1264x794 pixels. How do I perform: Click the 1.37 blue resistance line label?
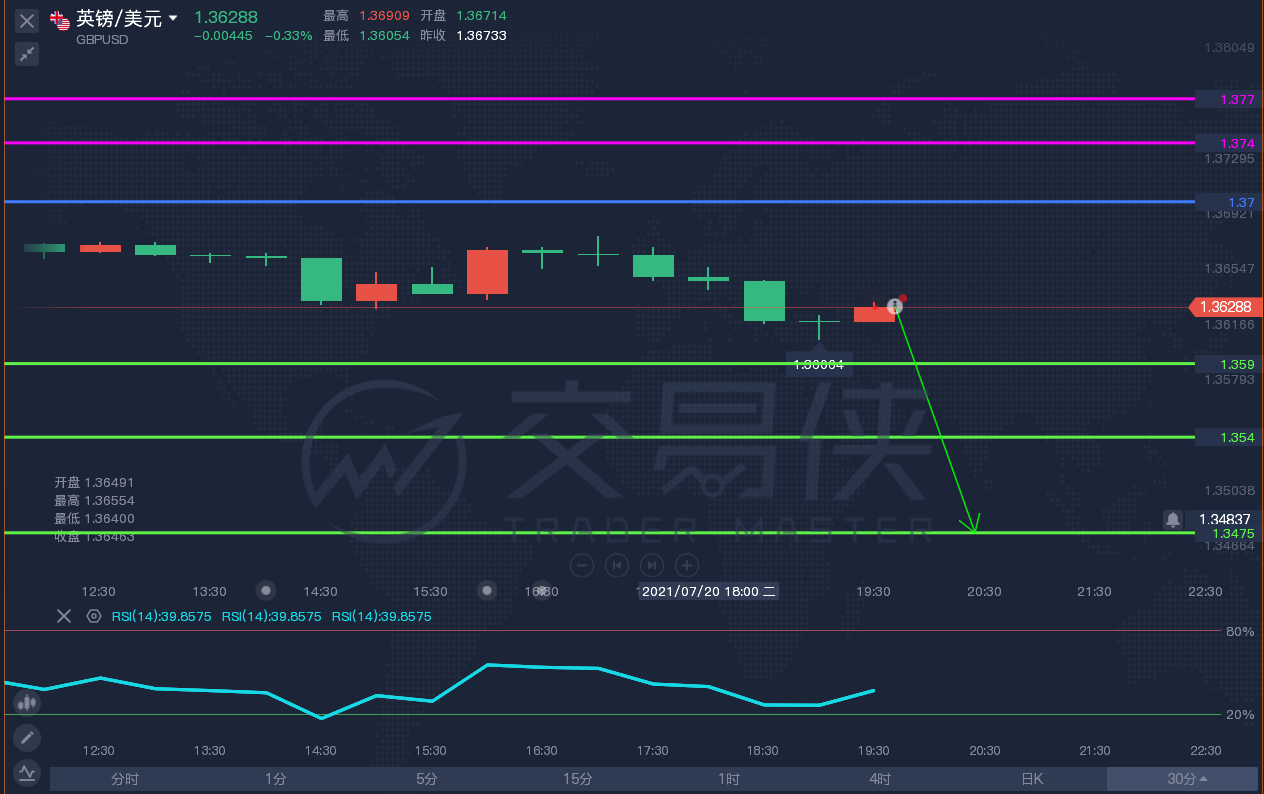[x=1228, y=202]
